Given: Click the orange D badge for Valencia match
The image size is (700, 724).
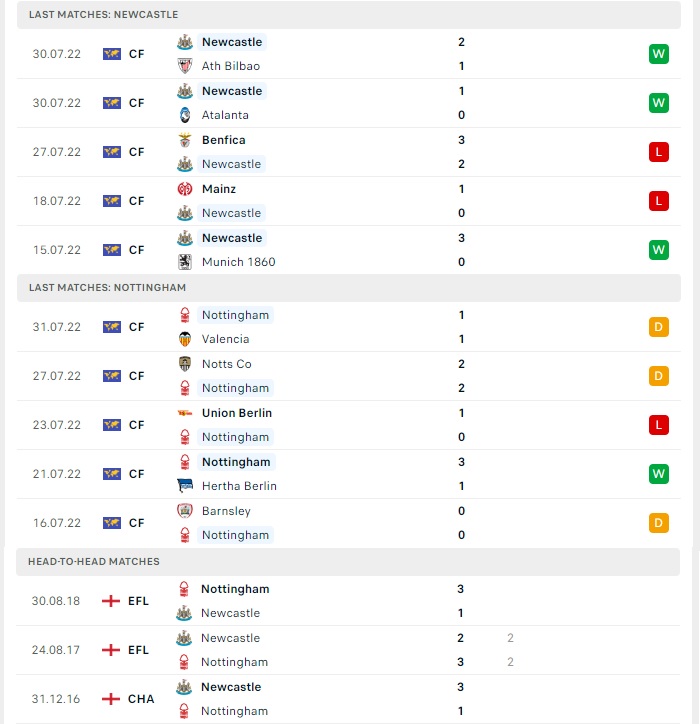Looking at the screenshot, I should coord(658,327).
